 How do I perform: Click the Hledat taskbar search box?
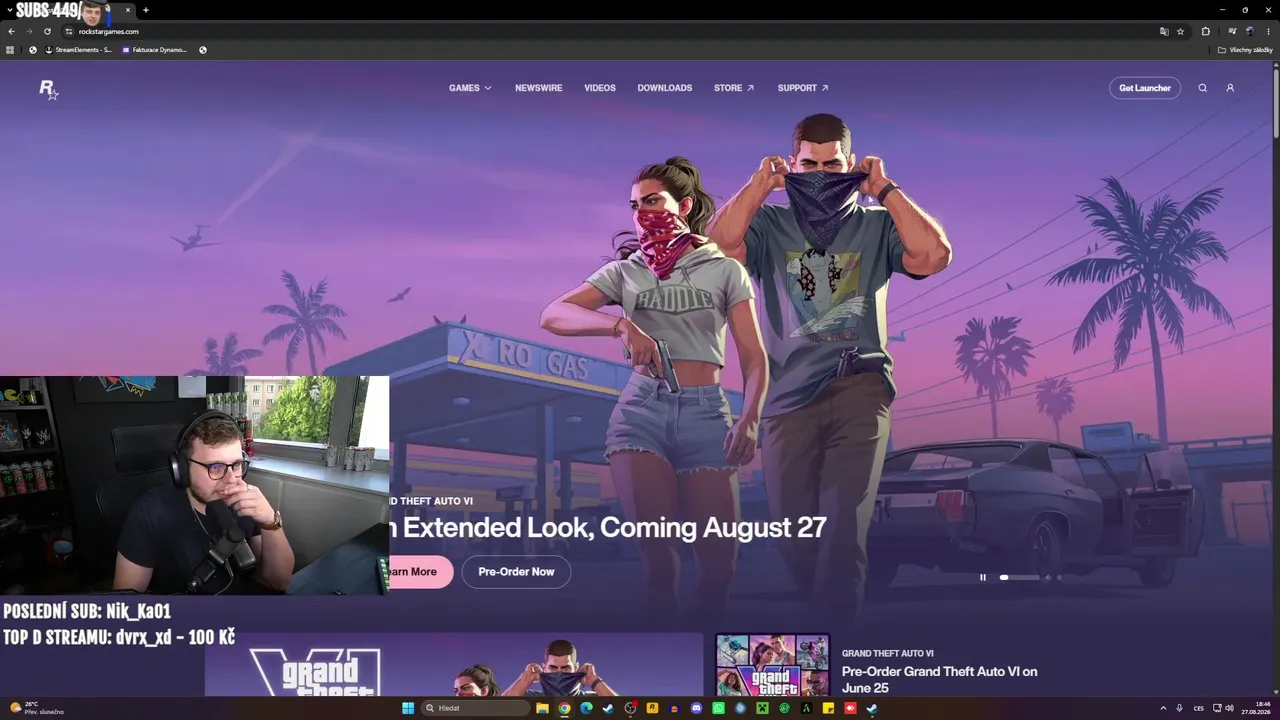475,708
